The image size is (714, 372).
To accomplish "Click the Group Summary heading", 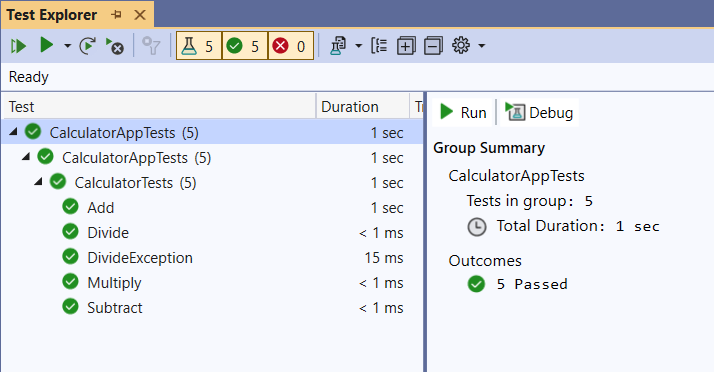I will [x=489, y=148].
